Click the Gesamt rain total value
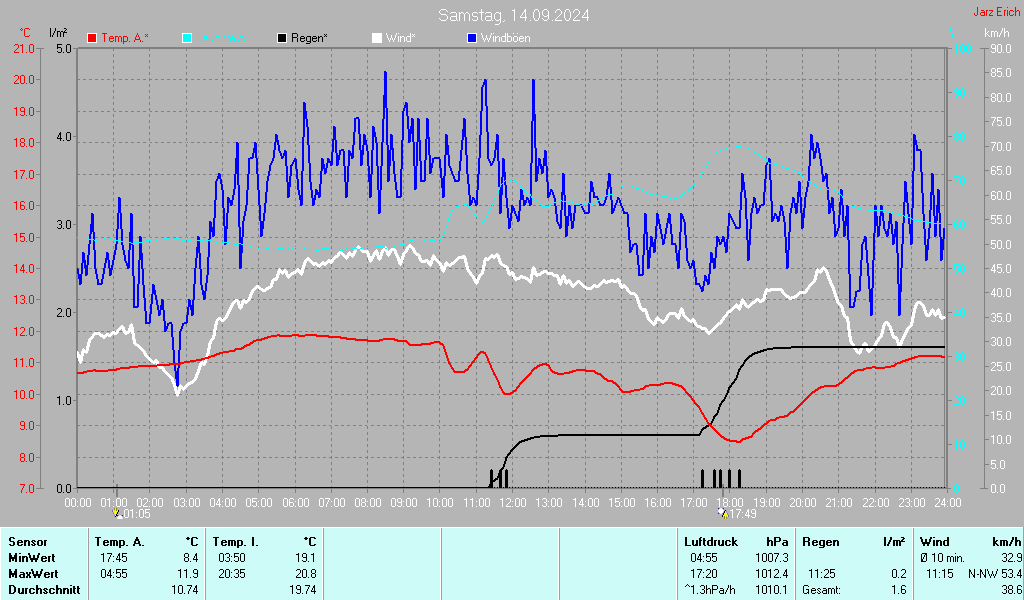The height and width of the screenshot is (600, 1024). pyautogui.click(x=898, y=590)
